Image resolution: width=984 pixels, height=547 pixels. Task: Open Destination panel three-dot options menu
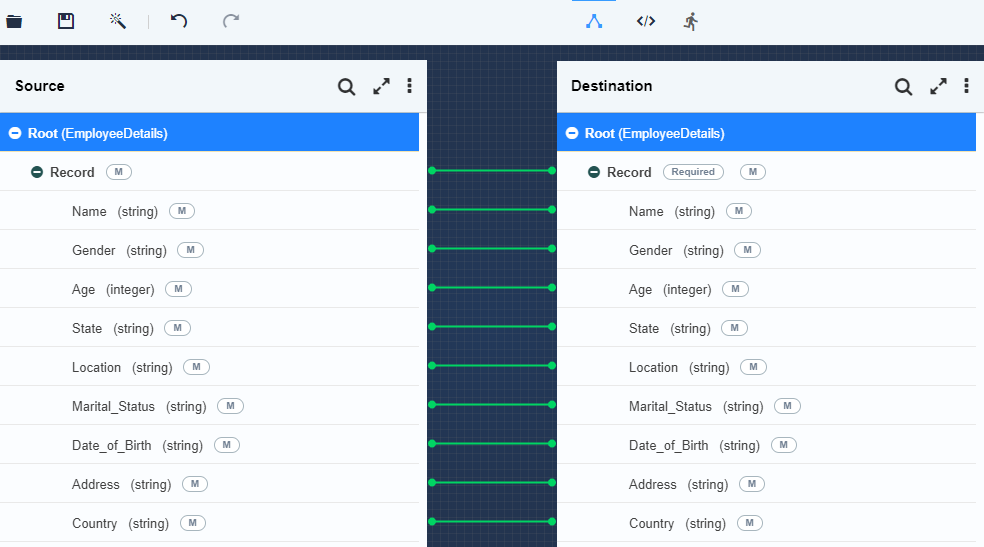pyautogui.click(x=966, y=86)
